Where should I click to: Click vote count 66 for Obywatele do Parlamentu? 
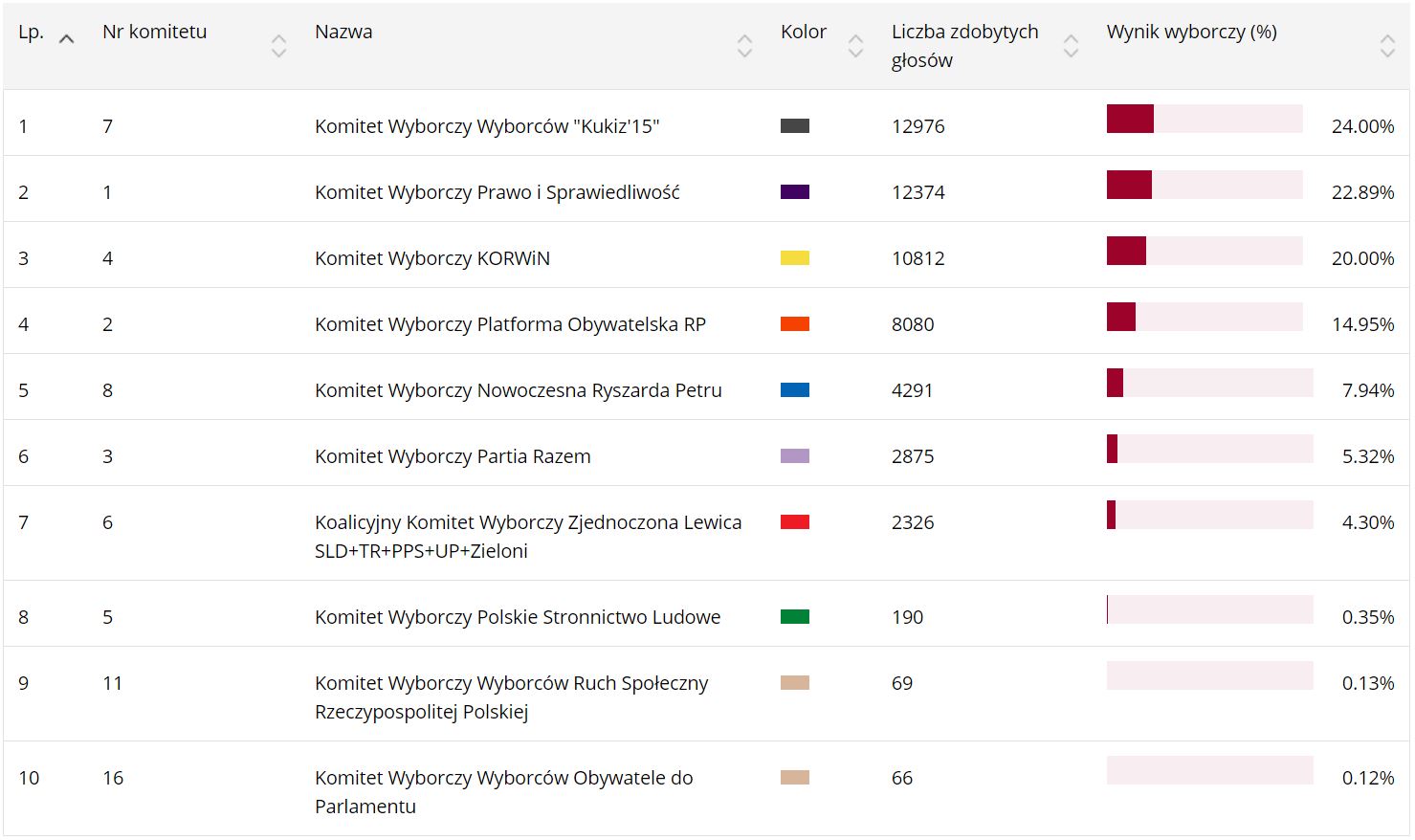(902, 778)
